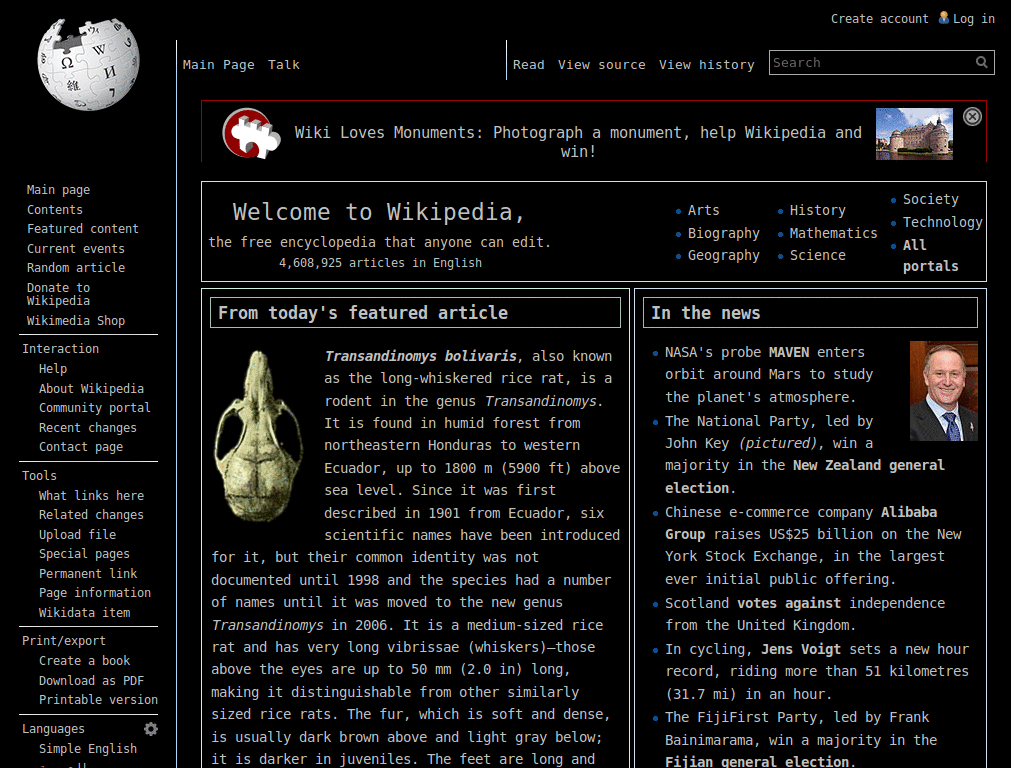1024x768 pixels.
Task: Open the Technology portal
Action: 942,222
